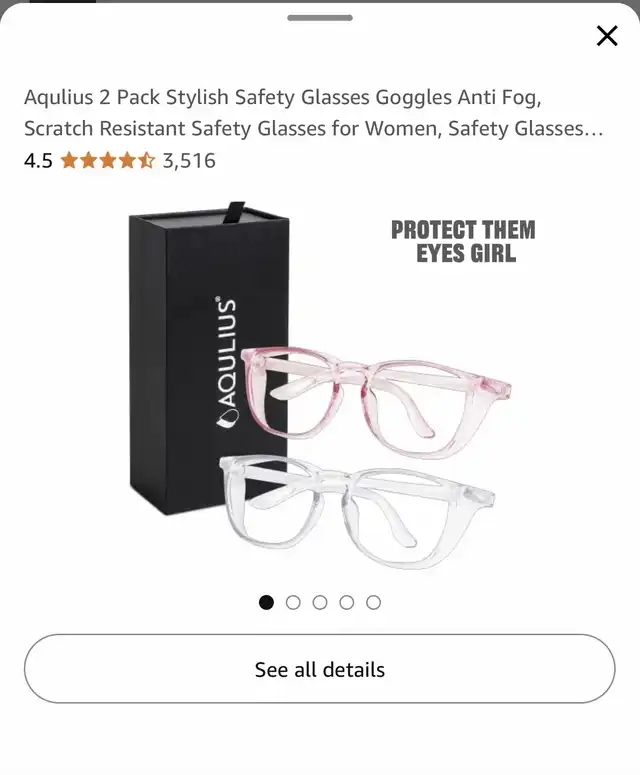The height and width of the screenshot is (775, 640).
Task: Open the Aqulius Safety Glasses product title
Action: click(313, 113)
